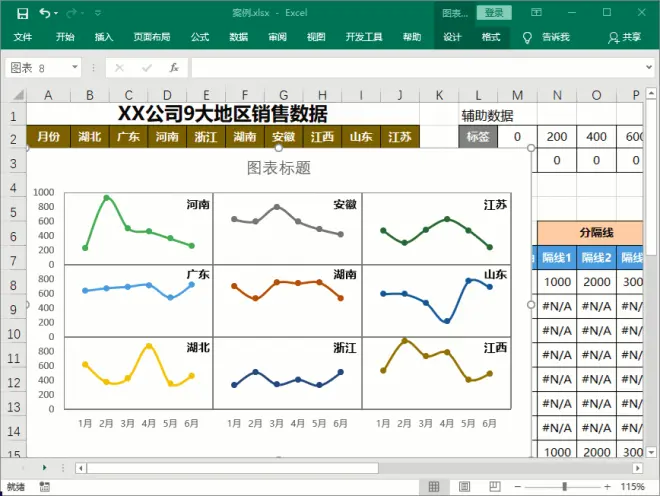
Task: Click the zoom slider handle
Action: click(x=564, y=487)
